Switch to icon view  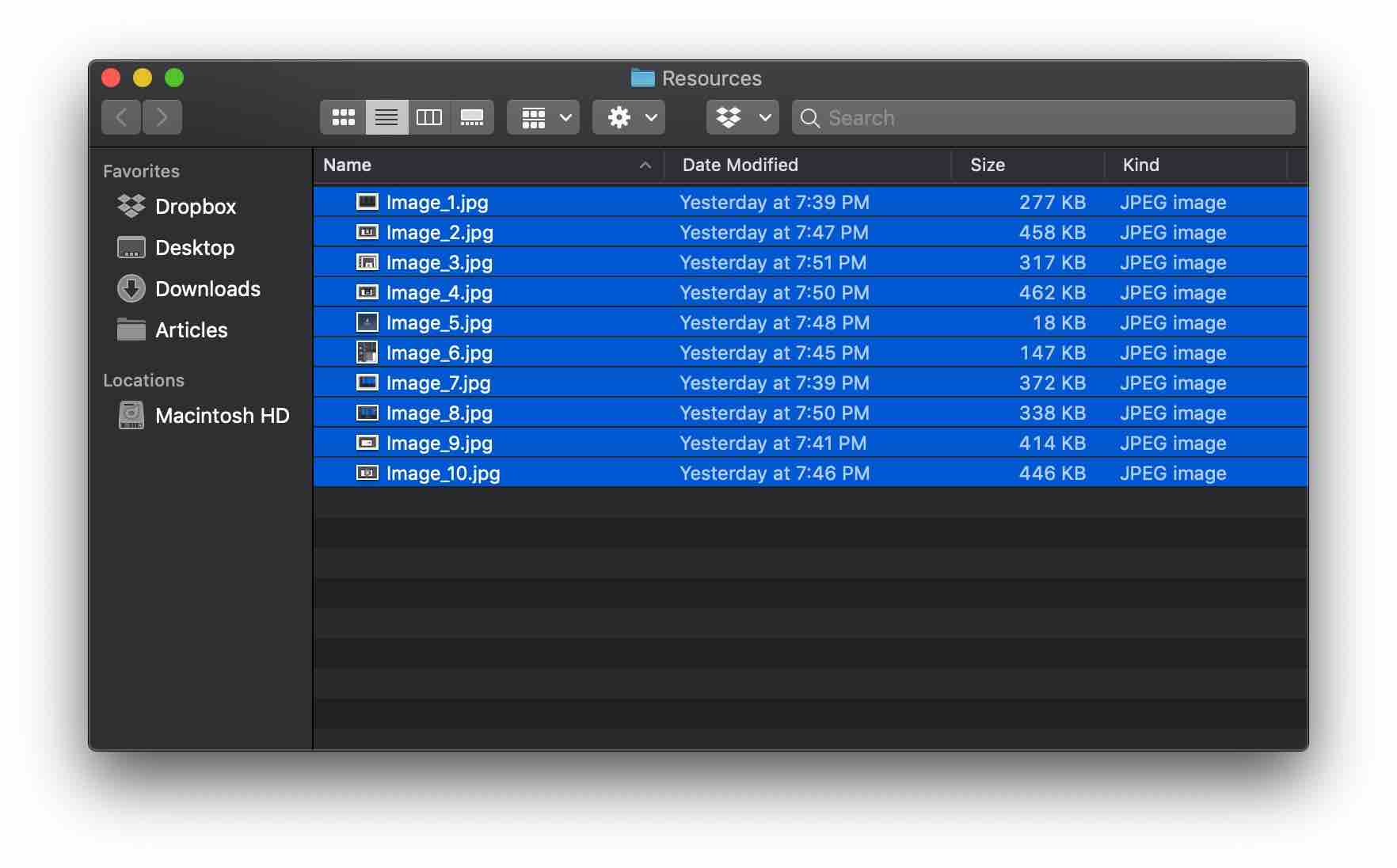(343, 117)
